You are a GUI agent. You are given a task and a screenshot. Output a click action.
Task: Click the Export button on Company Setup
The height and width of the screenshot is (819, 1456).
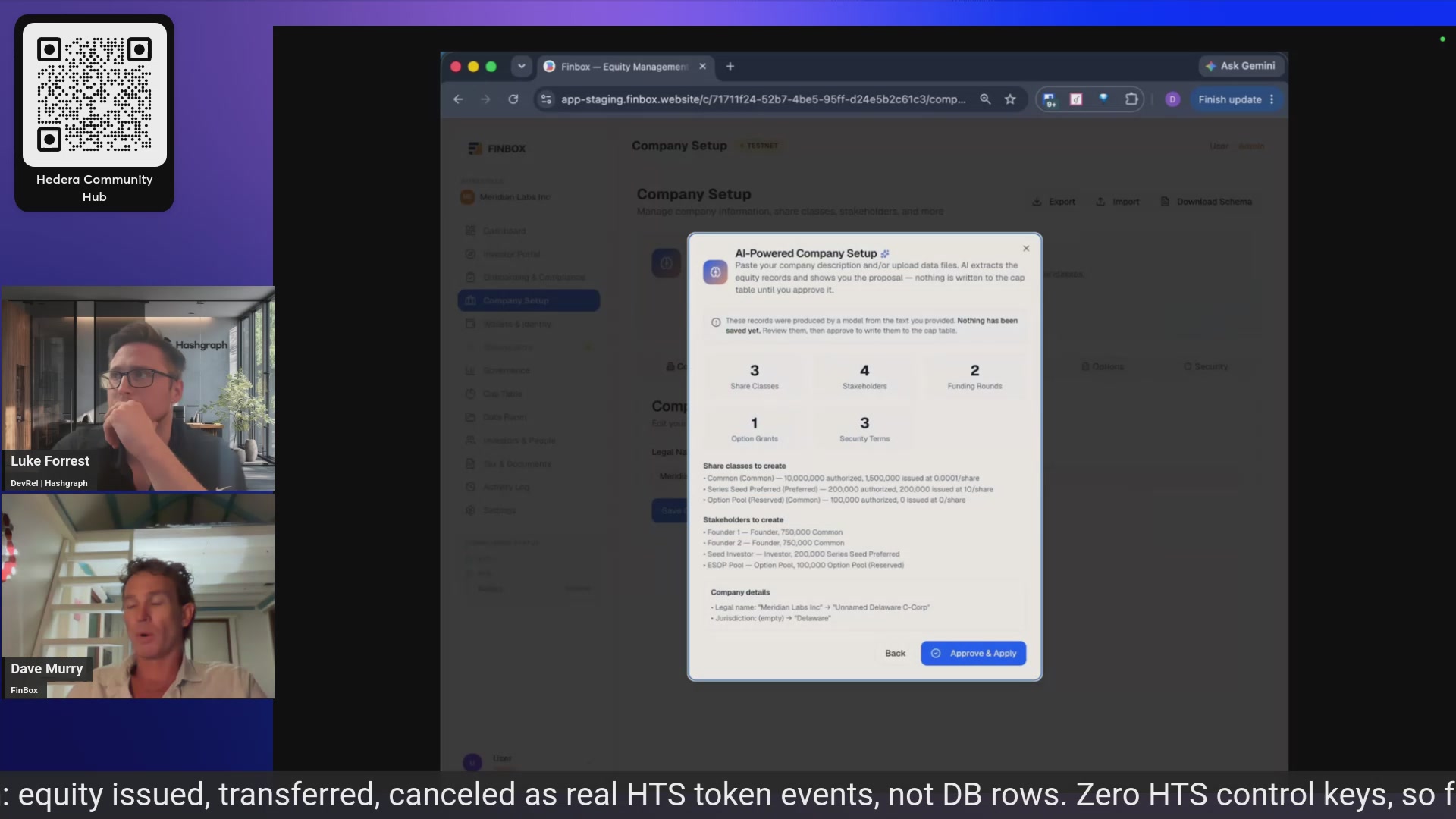tap(1054, 202)
